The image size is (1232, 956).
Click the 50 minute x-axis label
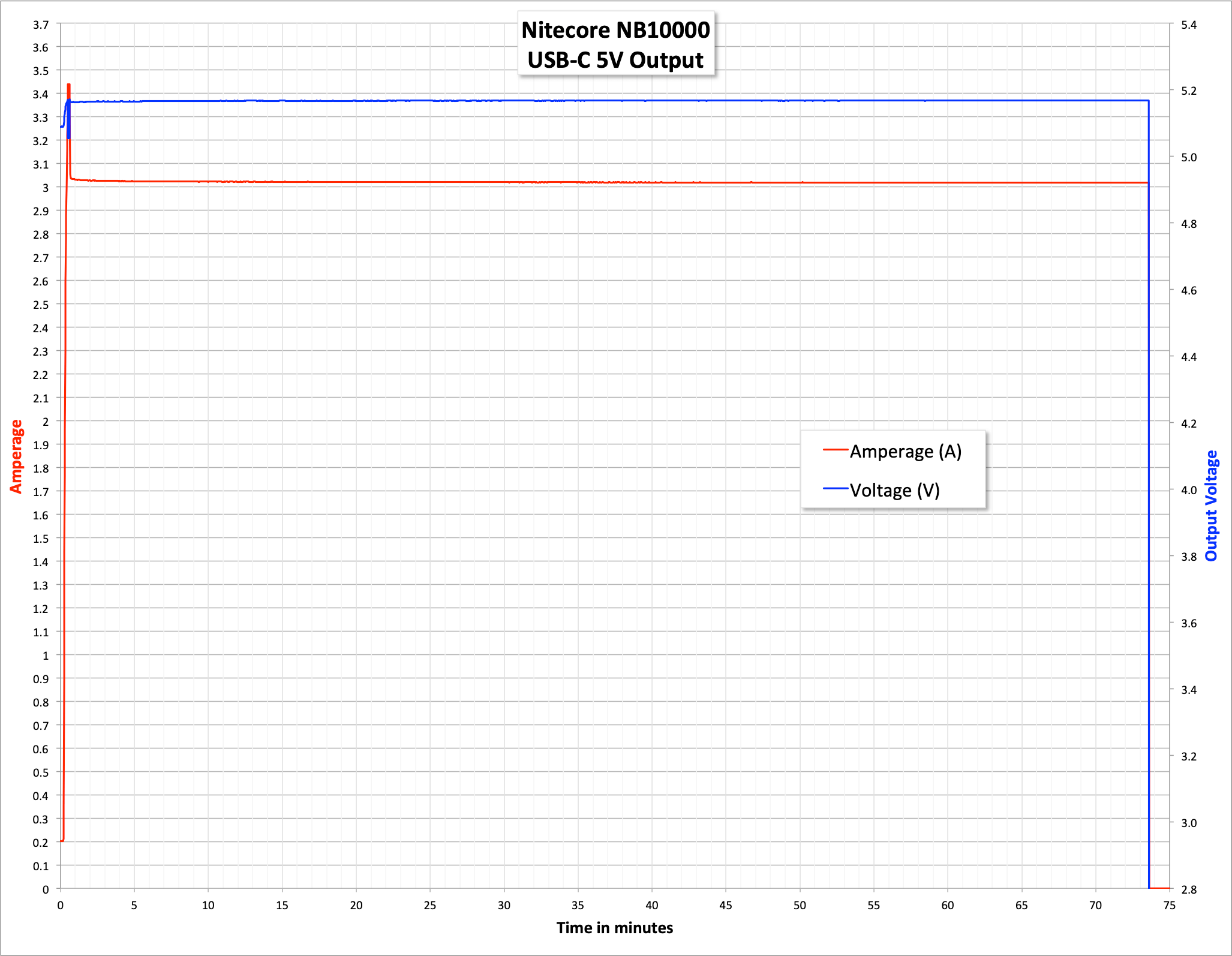800,906
